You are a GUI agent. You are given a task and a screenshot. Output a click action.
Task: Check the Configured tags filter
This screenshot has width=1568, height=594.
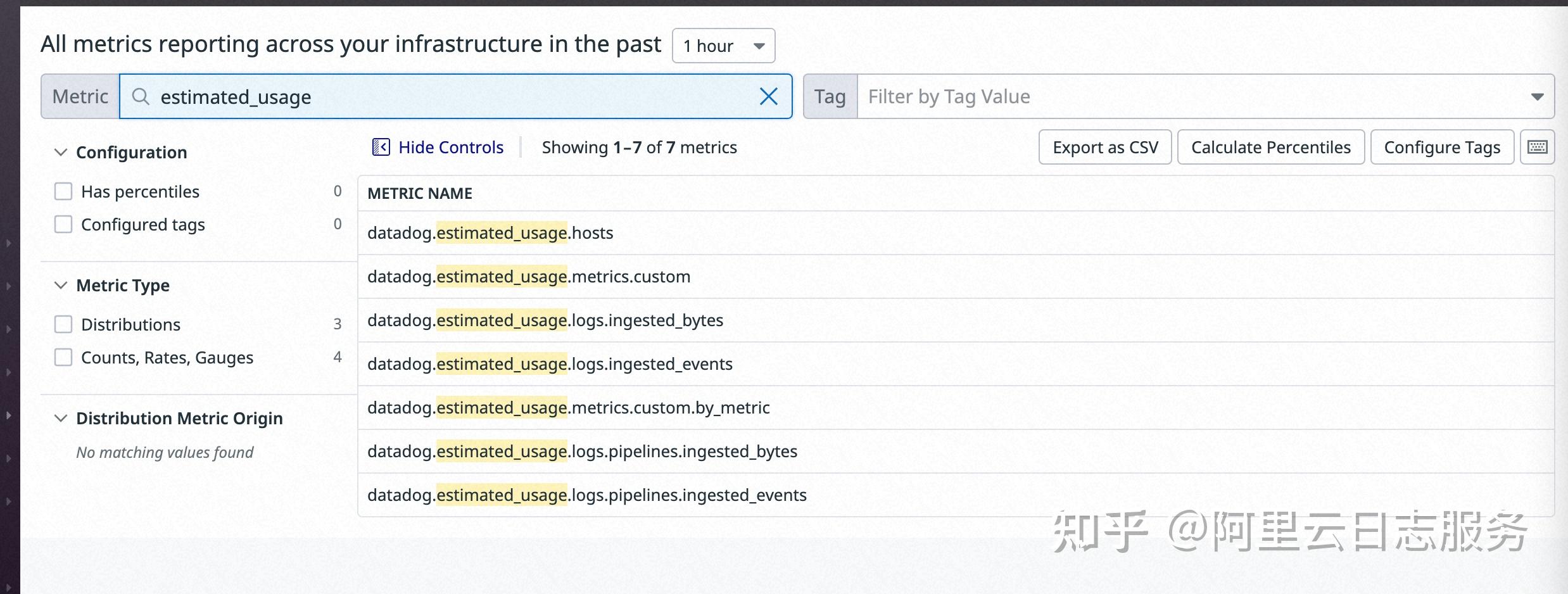(63, 224)
